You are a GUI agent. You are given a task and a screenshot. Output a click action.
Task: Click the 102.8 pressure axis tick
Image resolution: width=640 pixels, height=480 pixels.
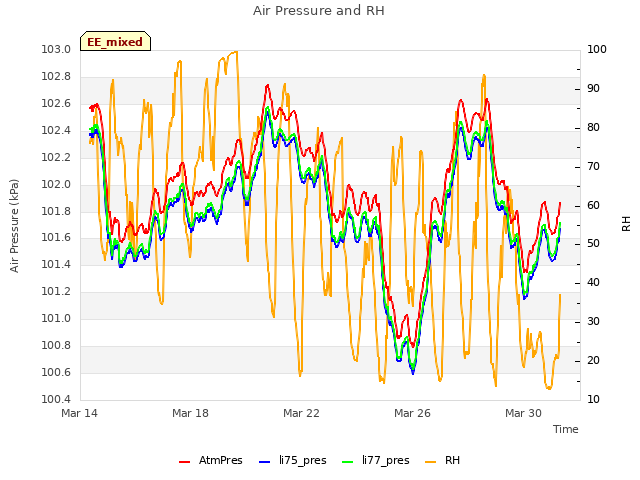point(56,76)
